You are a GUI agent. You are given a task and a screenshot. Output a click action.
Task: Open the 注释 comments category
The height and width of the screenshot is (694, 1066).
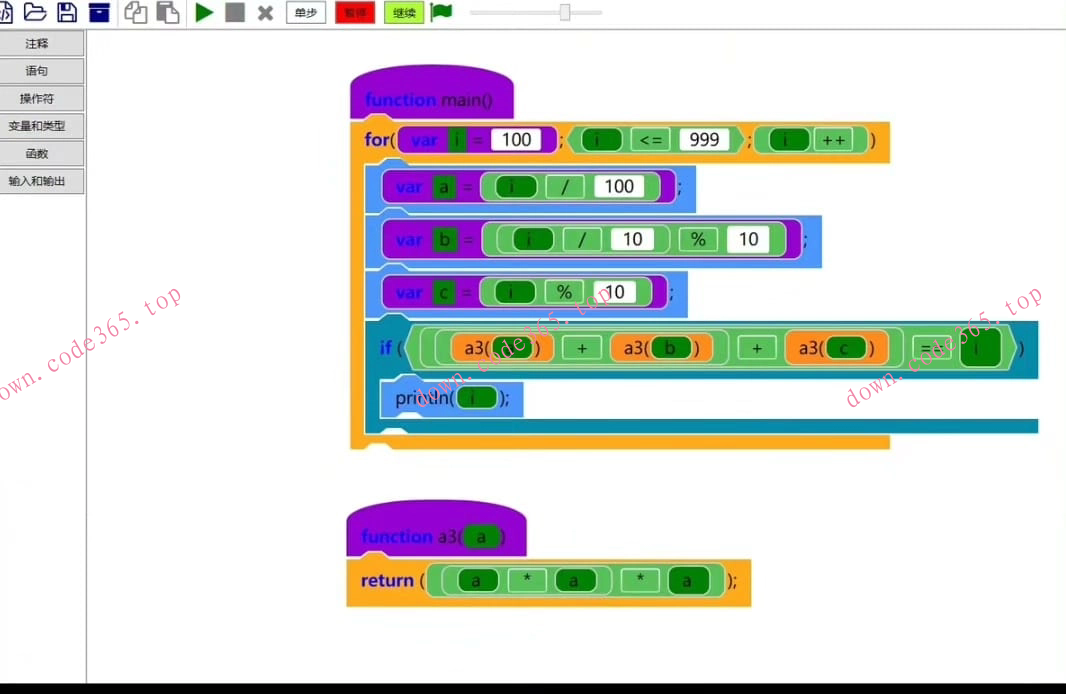pos(41,43)
